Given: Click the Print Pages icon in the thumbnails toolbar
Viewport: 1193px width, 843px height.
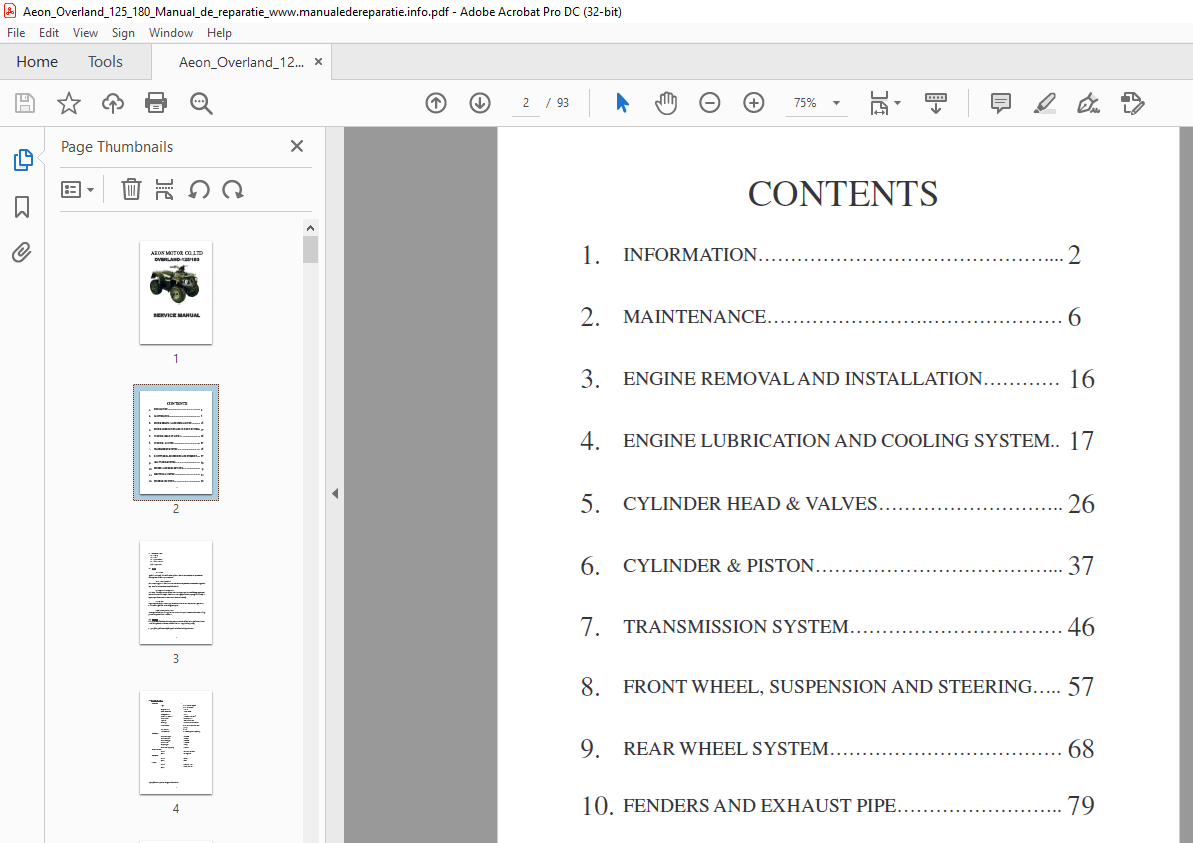Looking at the screenshot, I should point(164,189).
